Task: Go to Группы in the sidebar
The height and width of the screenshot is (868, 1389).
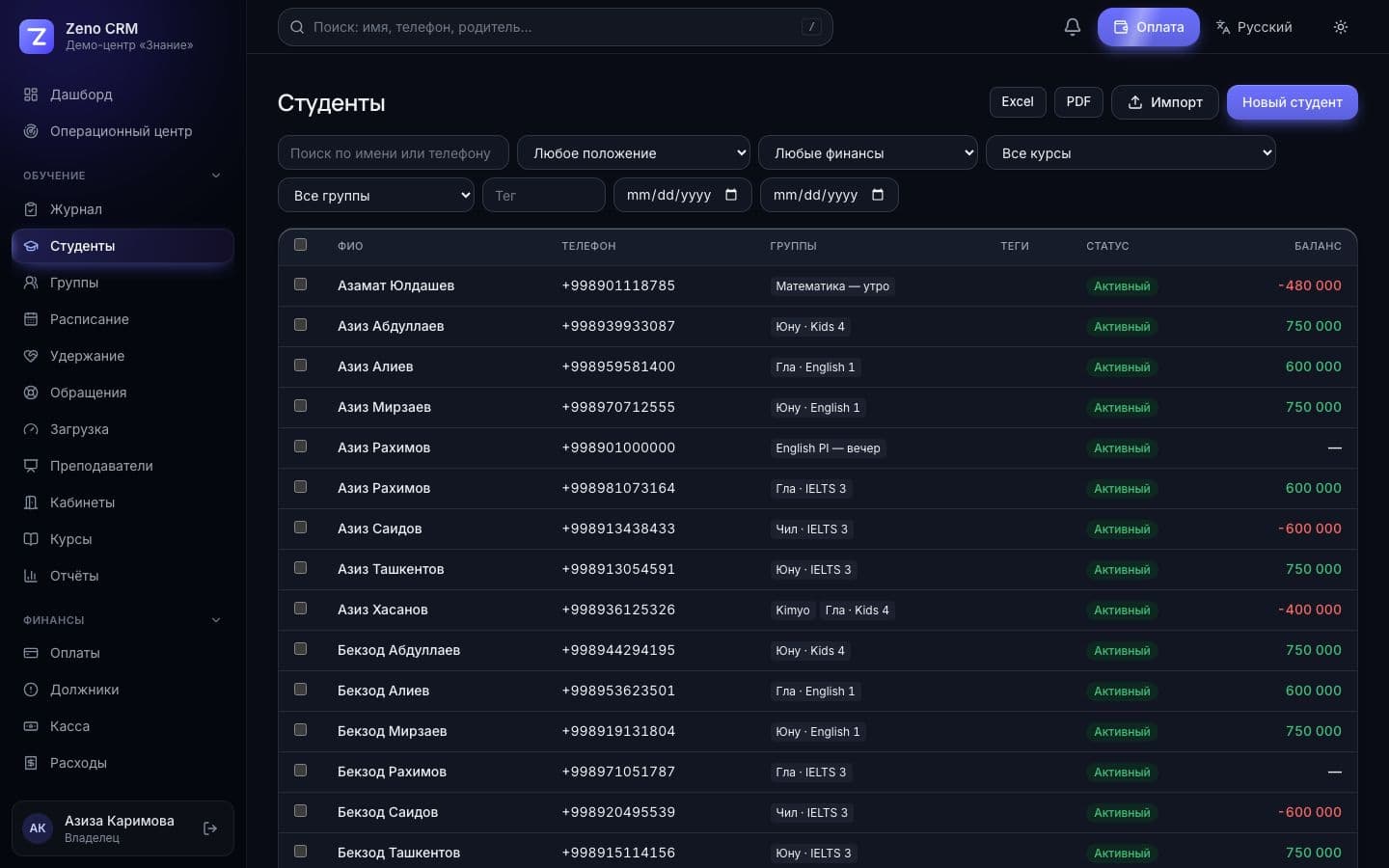Action: (x=123, y=283)
